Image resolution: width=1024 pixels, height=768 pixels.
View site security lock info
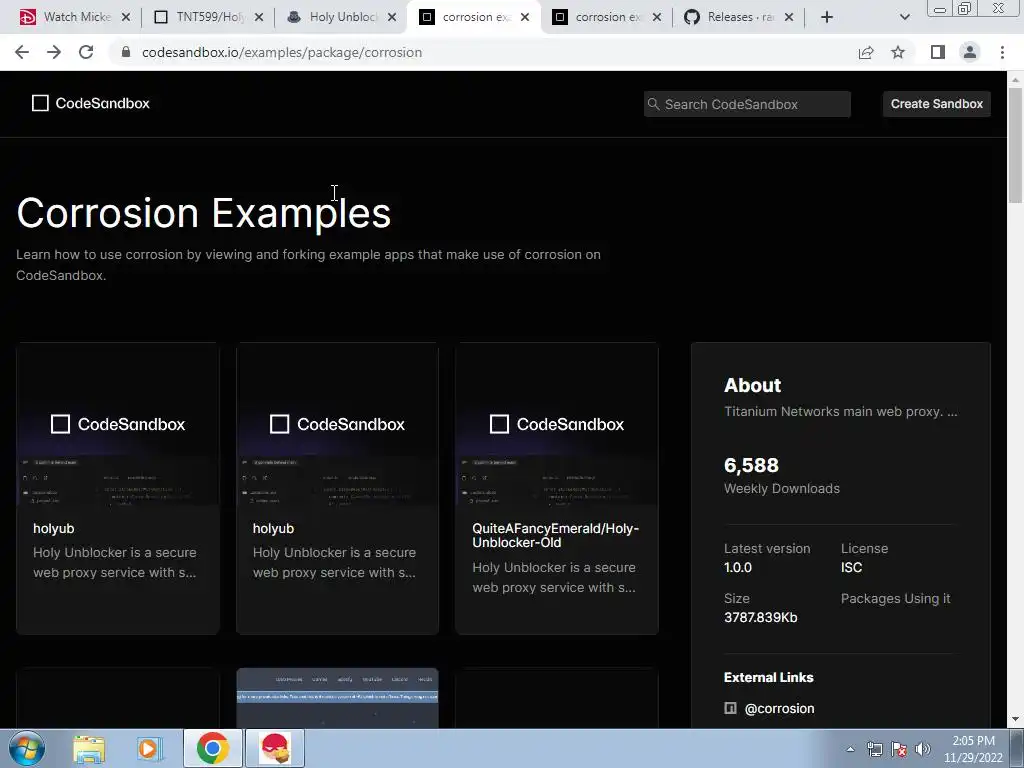[126, 52]
